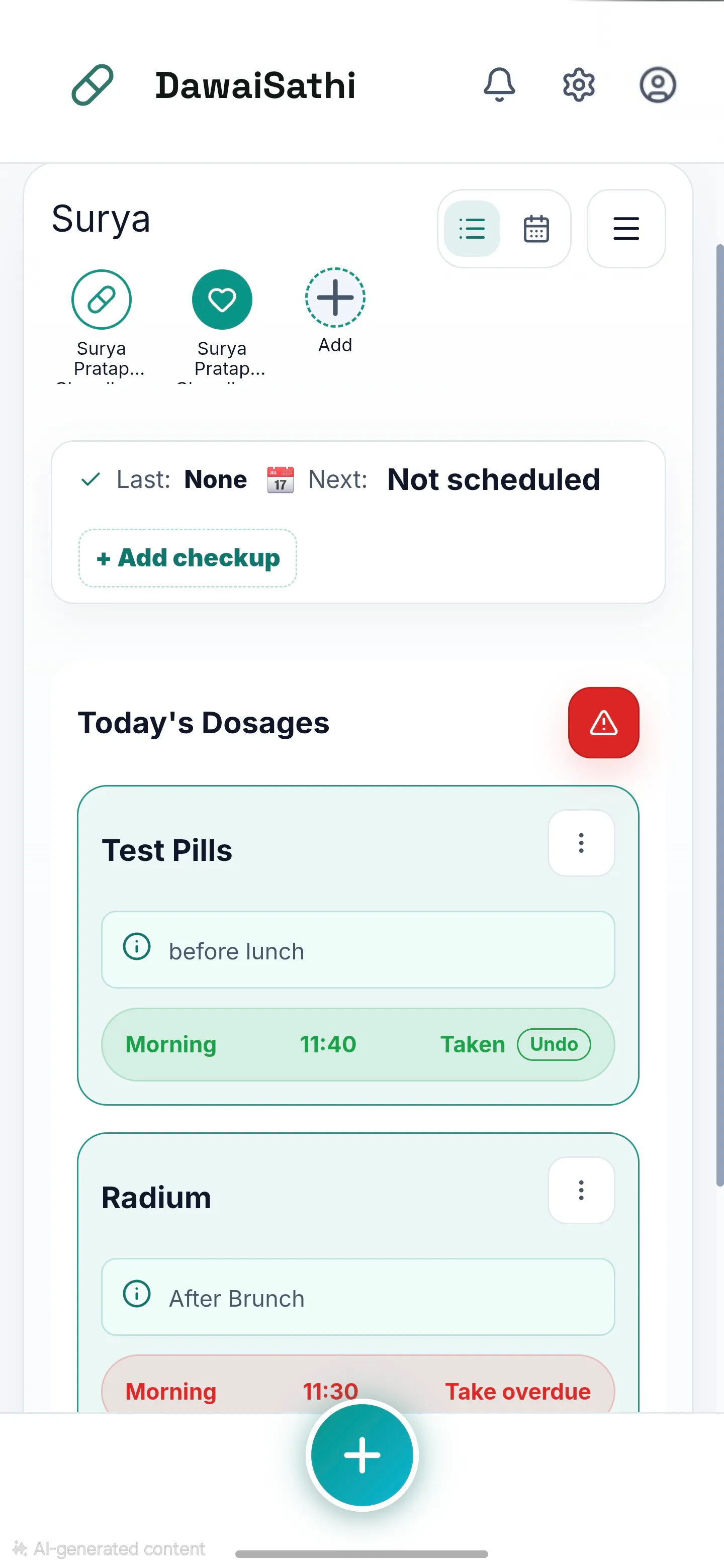Tap info icon beside 'before lunch'
The width and height of the screenshot is (724, 1568).
pyautogui.click(x=137, y=947)
